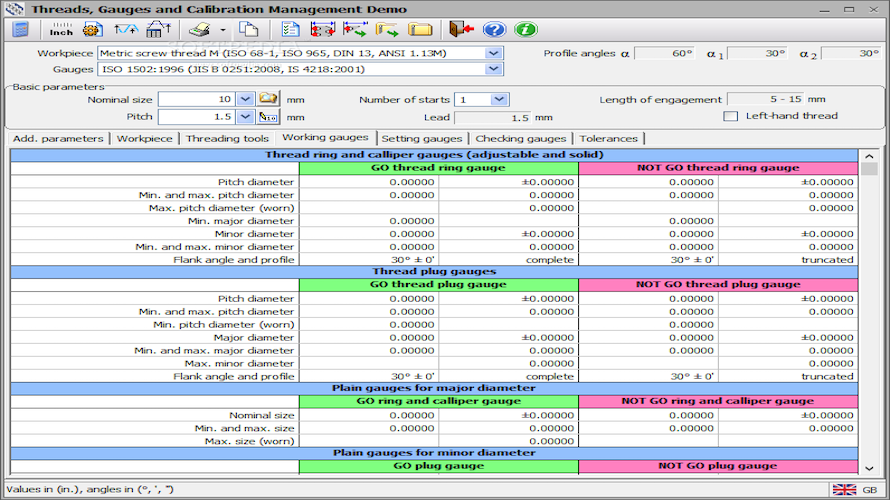Screen dimensions: 890x500
Task: Click the exit door icon
Action: [461, 30]
